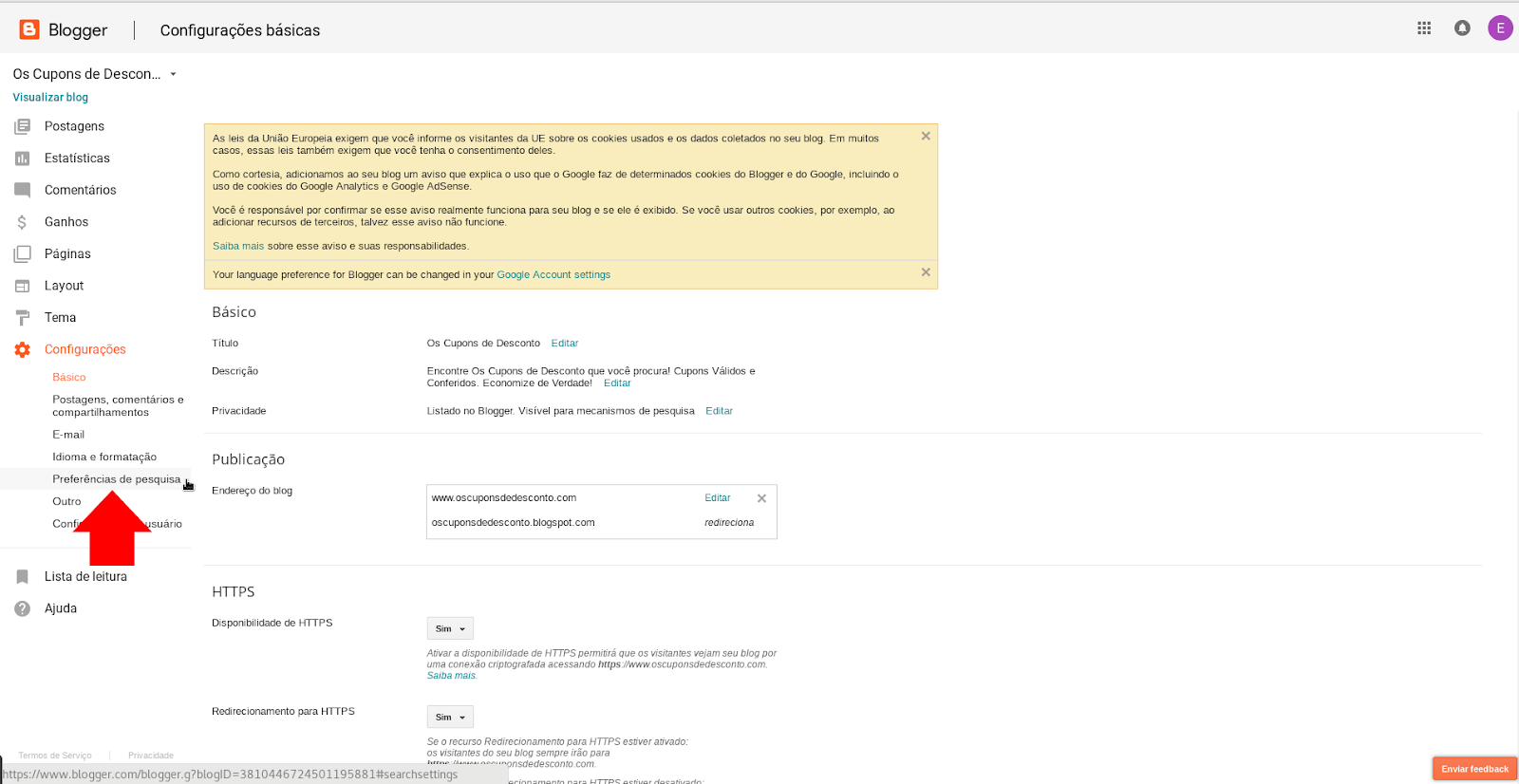The height and width of the screenshot is (784, 1519).
Task: Click the Blogger logo icon
Action: coord(29,29)
